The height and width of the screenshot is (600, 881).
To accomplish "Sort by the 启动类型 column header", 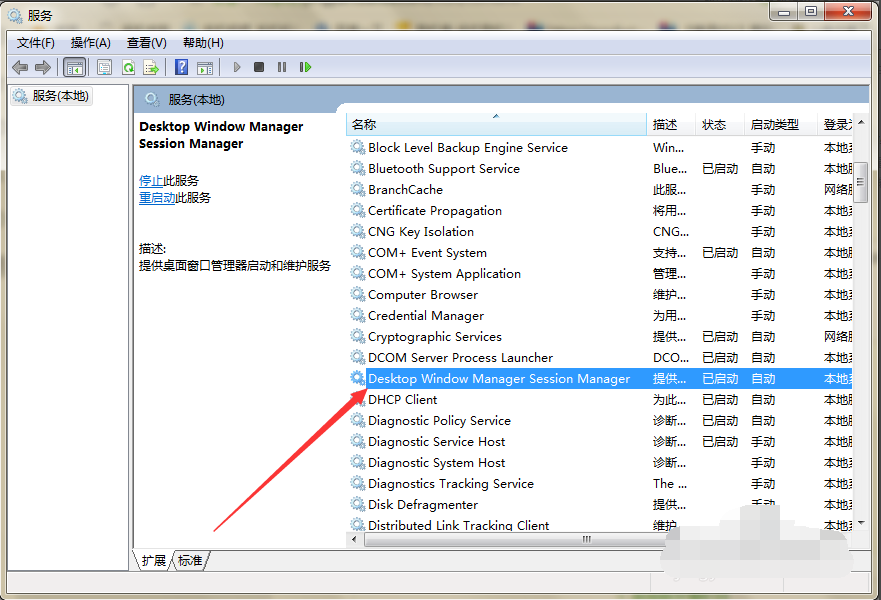I will point(775,125).
